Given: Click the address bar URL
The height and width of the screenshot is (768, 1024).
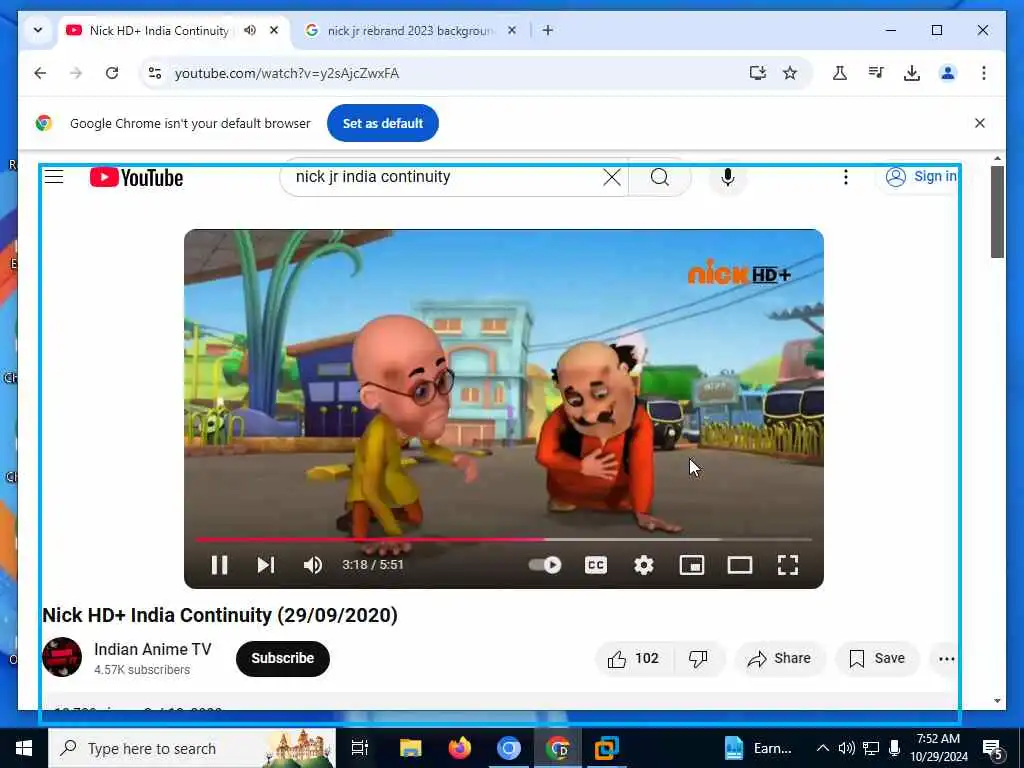Looking at the screenshot, I should (x=287, y=73).
